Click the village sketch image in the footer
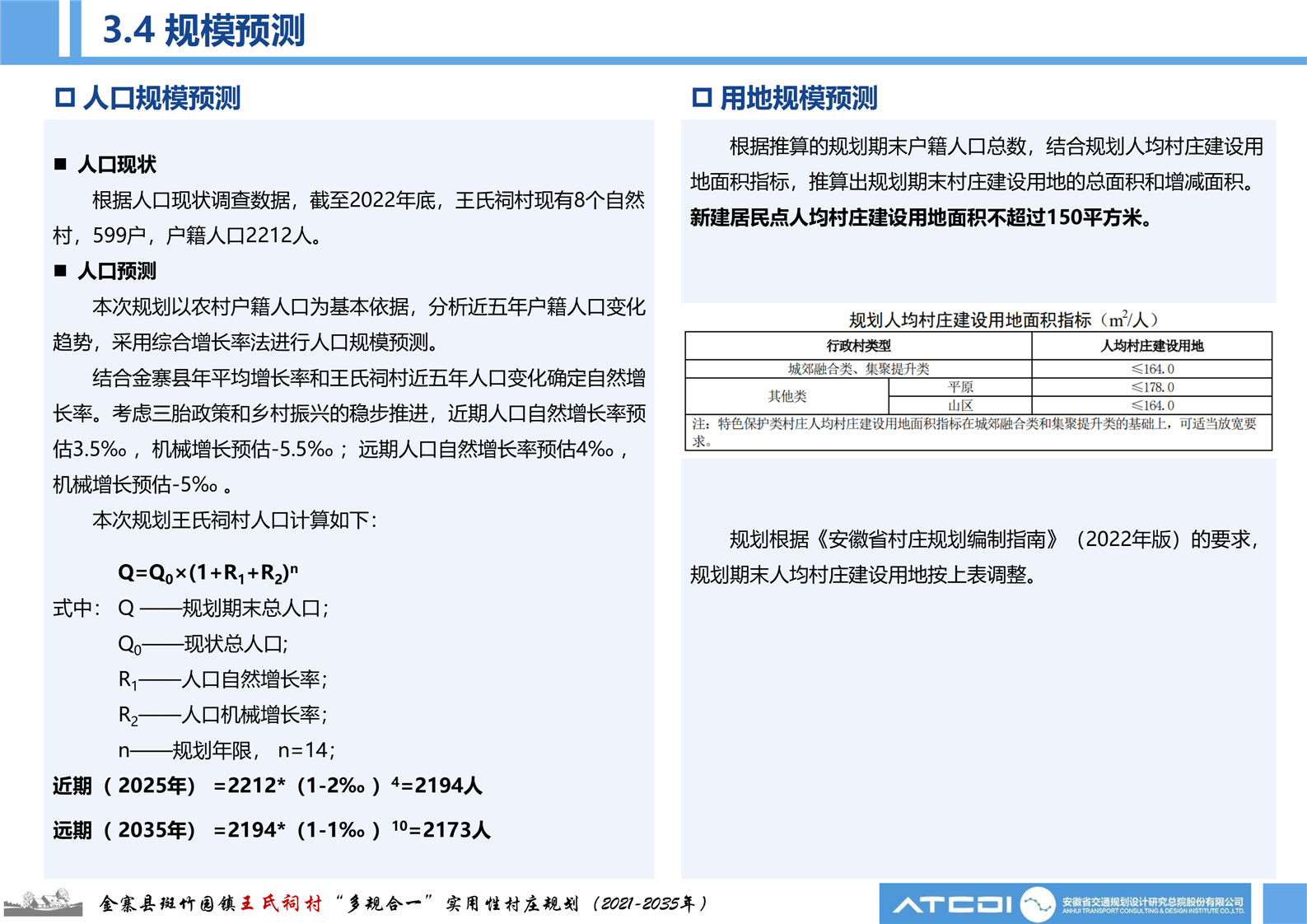 43,902
